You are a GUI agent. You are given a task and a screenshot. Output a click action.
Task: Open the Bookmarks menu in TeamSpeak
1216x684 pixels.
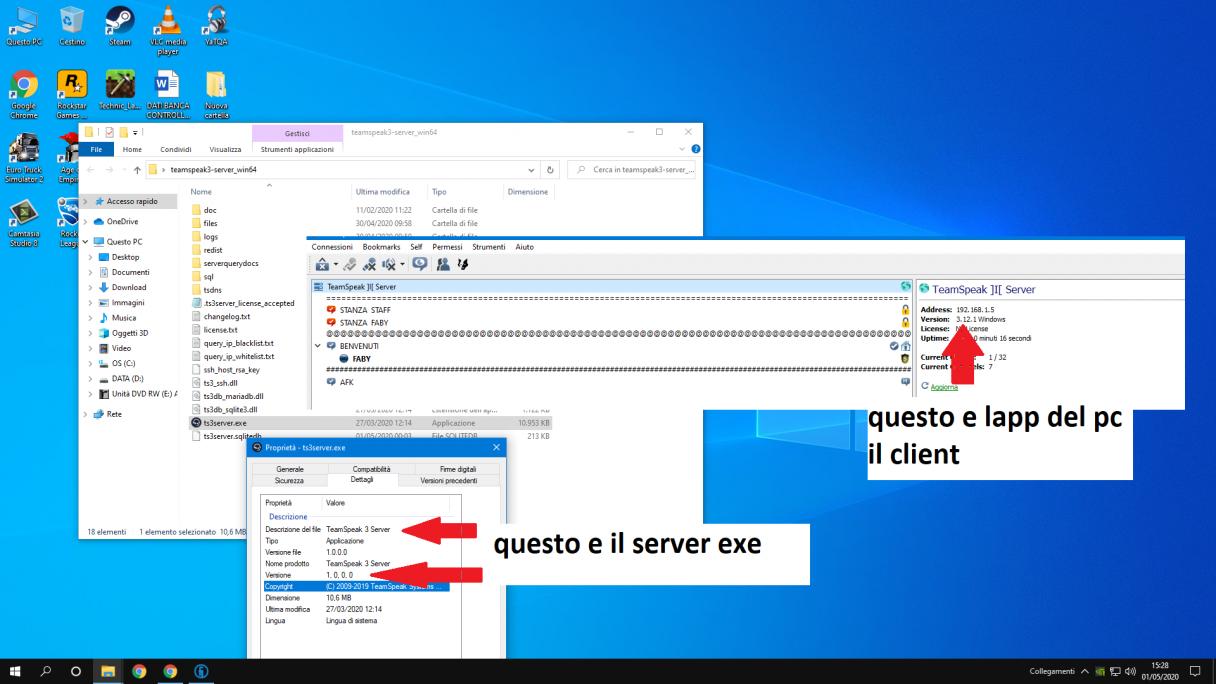(381, 246)
